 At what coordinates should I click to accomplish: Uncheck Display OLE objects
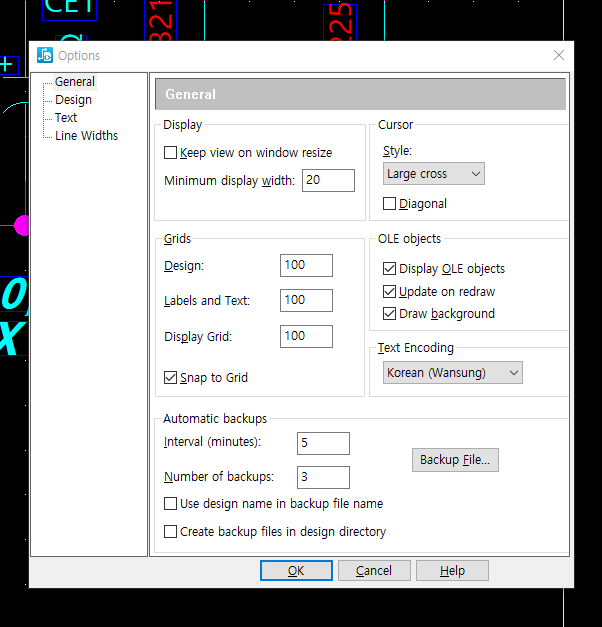click(x=390, y=269)
